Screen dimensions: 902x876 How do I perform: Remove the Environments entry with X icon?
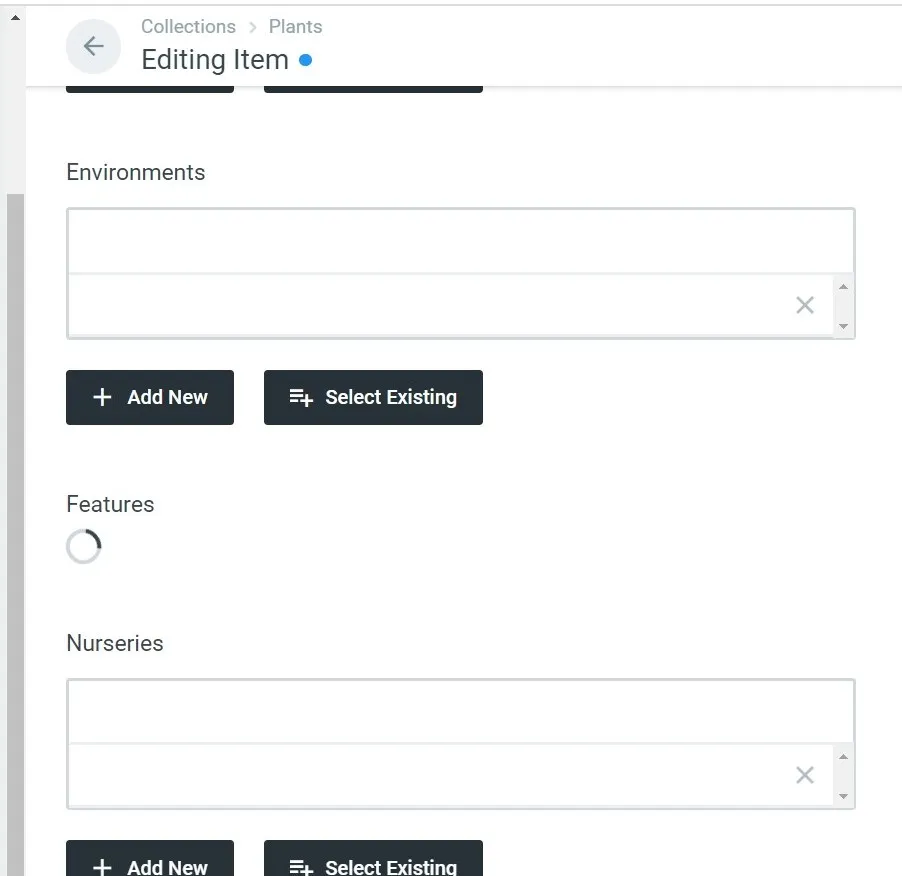[x=804, y=305]
